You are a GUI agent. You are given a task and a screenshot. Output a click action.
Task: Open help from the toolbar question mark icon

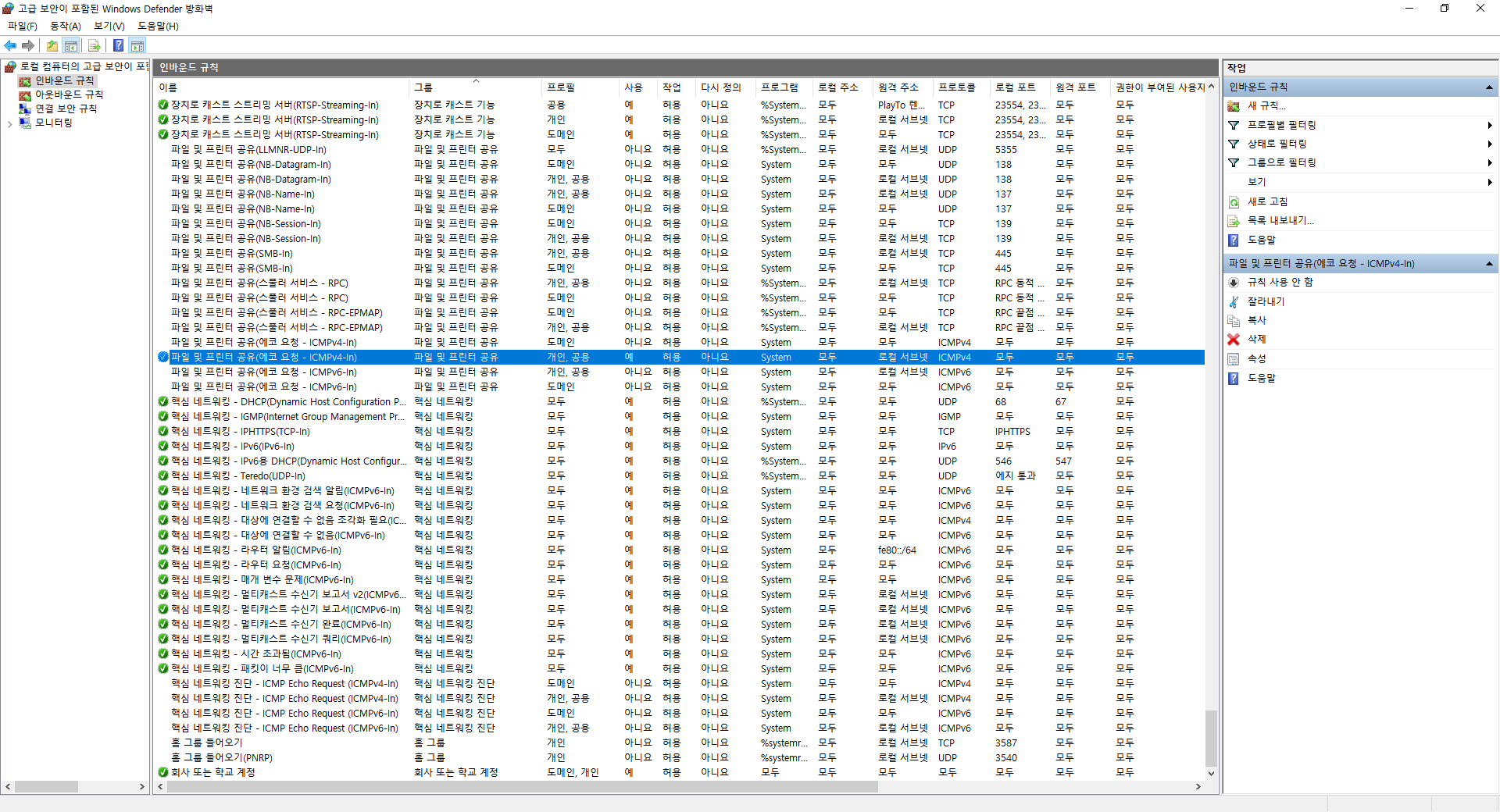[x=118, y=45]
